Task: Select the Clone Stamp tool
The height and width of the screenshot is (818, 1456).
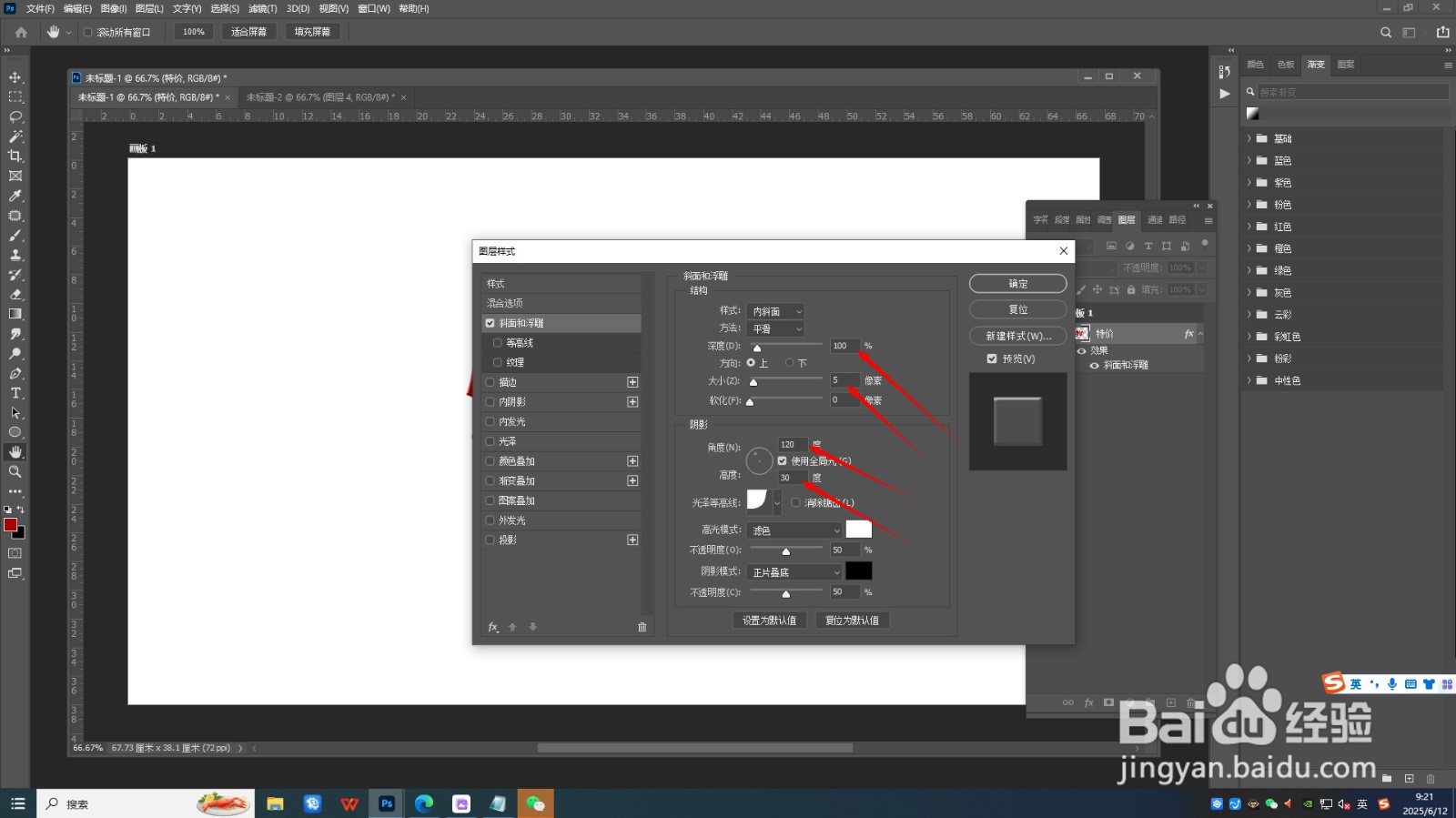Action: point(15,255)
